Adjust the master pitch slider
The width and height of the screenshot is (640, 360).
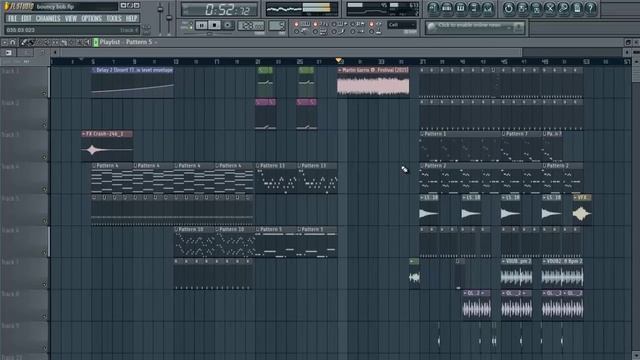tap(169, 18)
